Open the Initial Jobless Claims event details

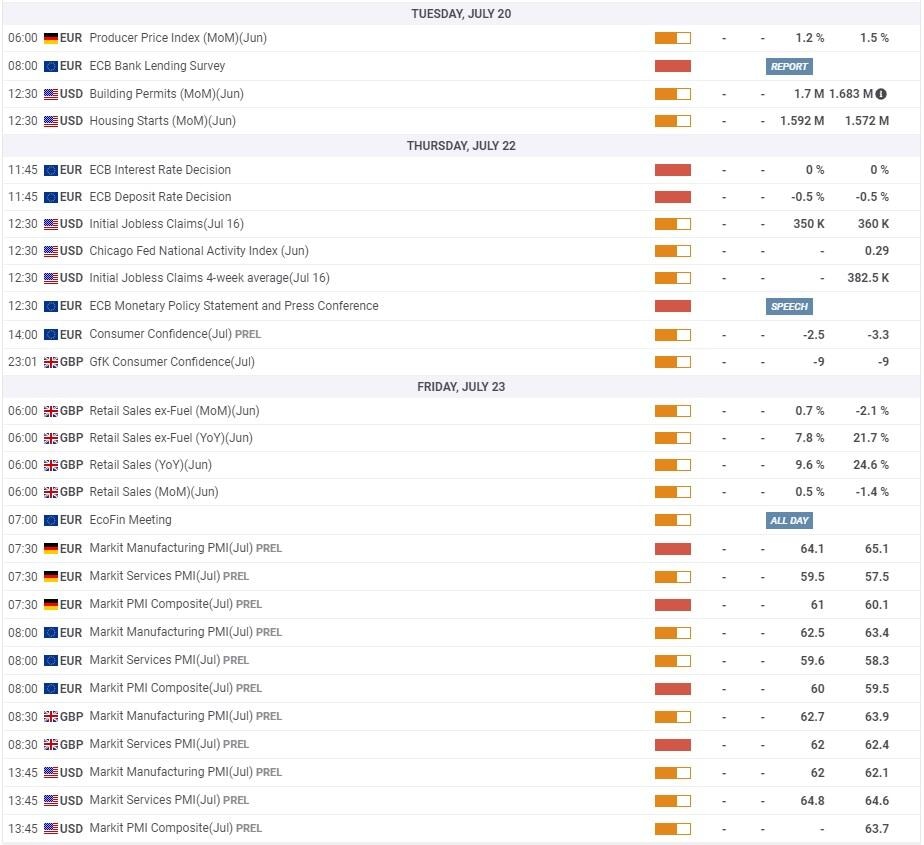160,224
